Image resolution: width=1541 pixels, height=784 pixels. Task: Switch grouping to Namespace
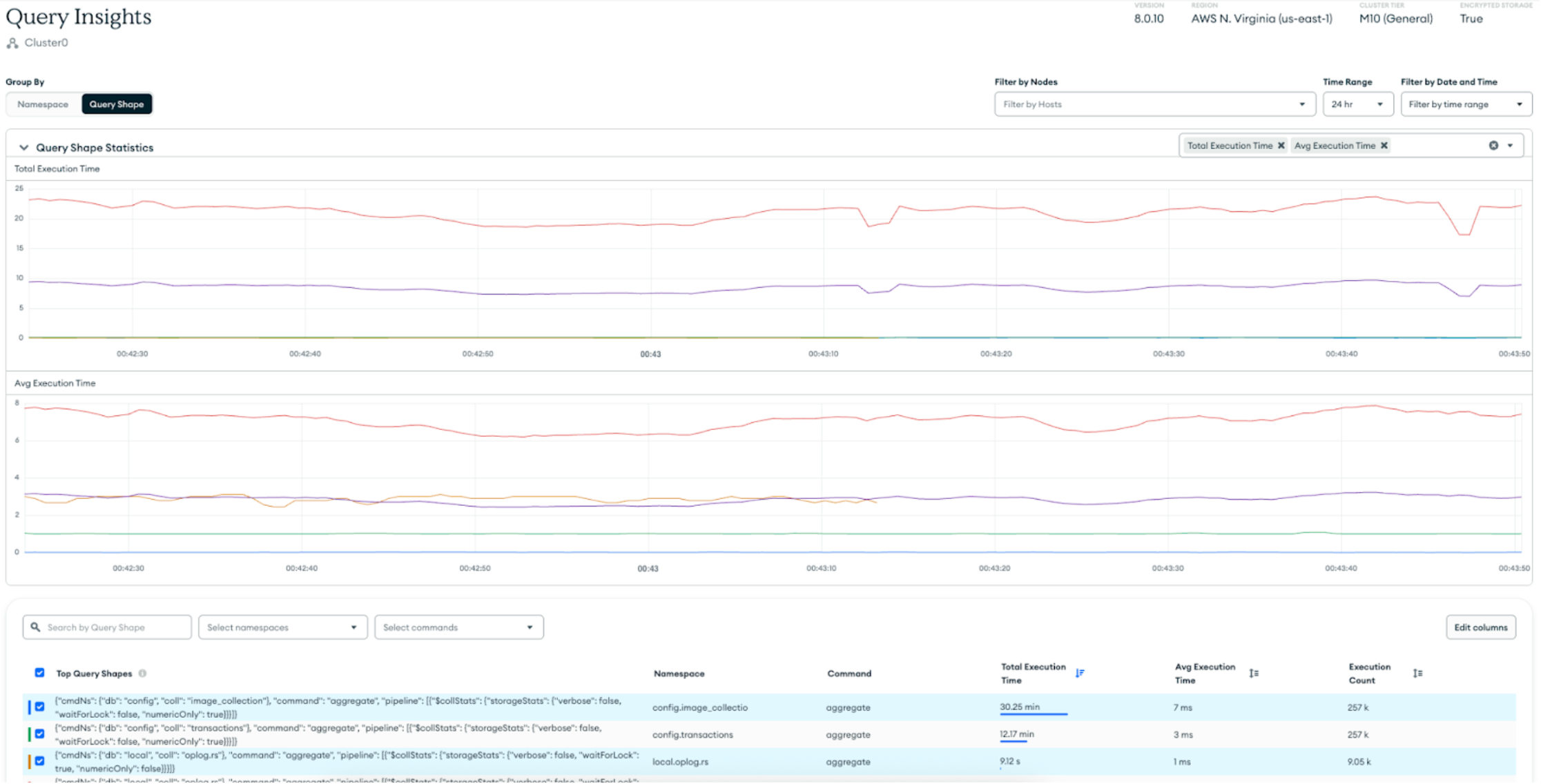[x=43, y=104]
